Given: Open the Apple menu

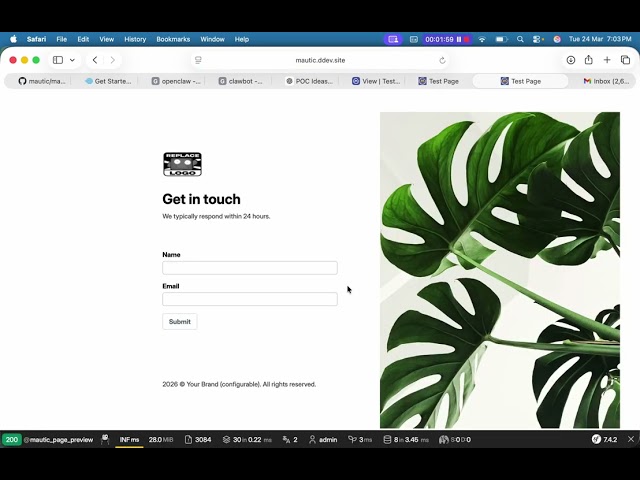Looking at the screenshot, I should (x=13, y=39).
